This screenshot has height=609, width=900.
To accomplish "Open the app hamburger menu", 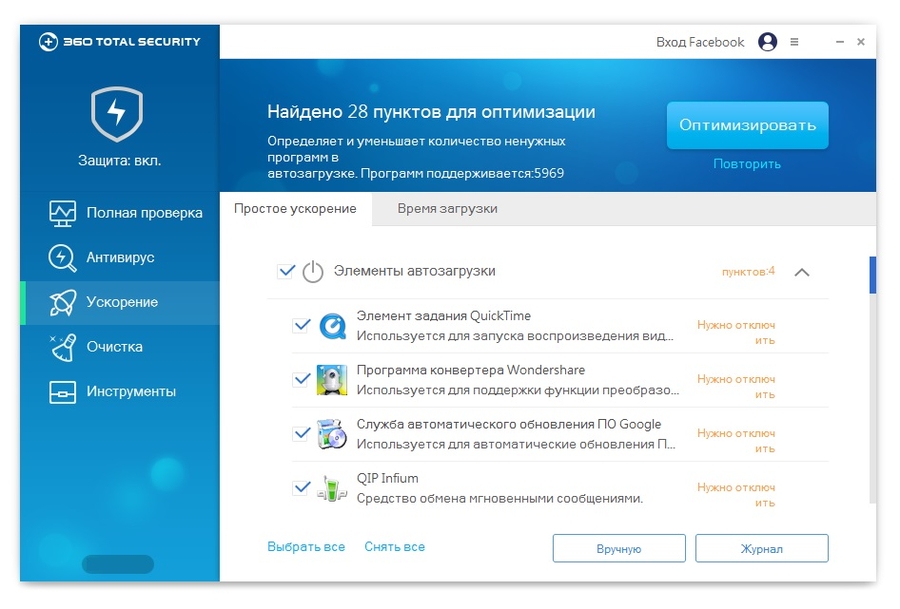I will pyautogui.click(x=793, y=42).
